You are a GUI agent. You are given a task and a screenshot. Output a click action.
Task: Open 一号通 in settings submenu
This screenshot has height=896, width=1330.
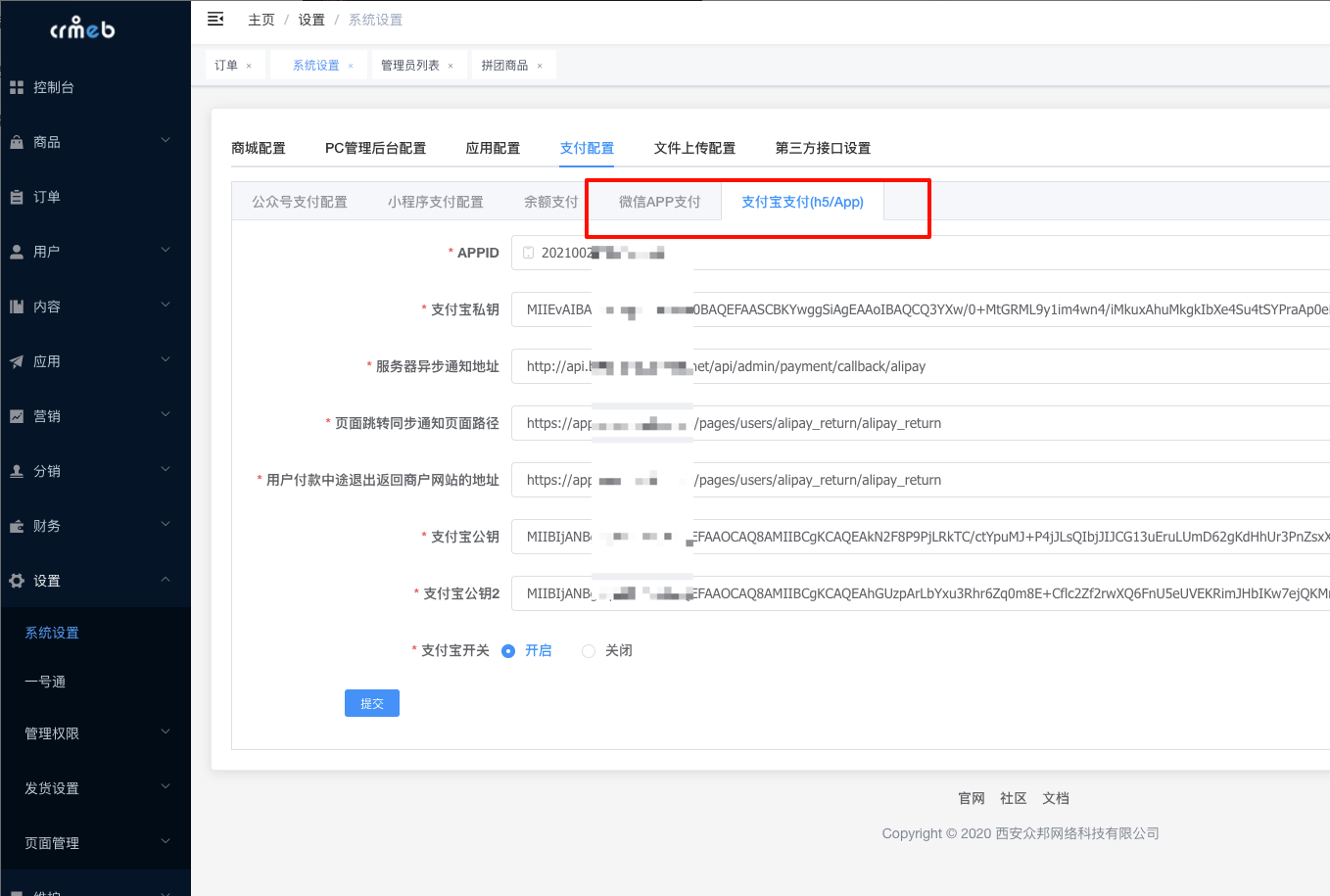(x=45, y=682)
